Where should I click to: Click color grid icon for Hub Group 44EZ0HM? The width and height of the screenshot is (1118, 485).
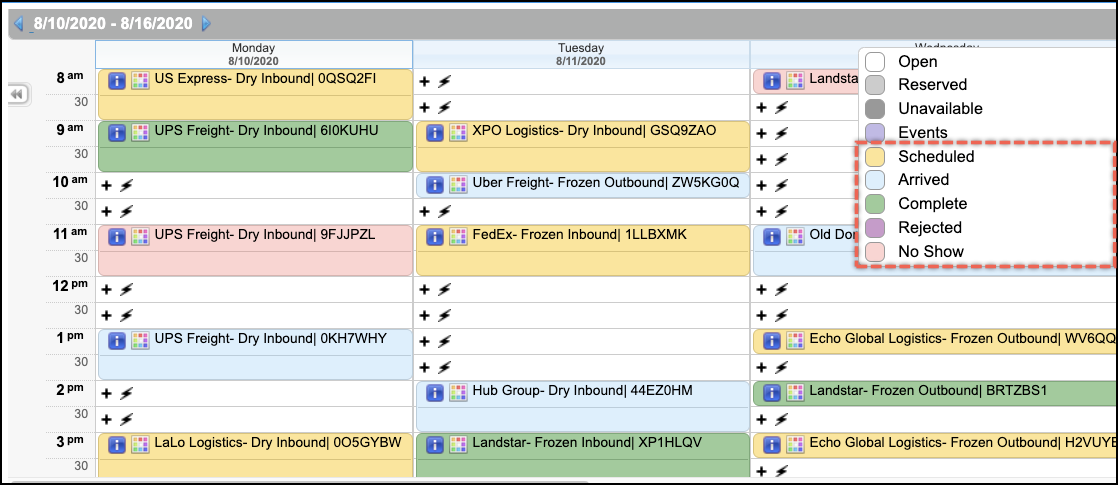click(458, 393)
